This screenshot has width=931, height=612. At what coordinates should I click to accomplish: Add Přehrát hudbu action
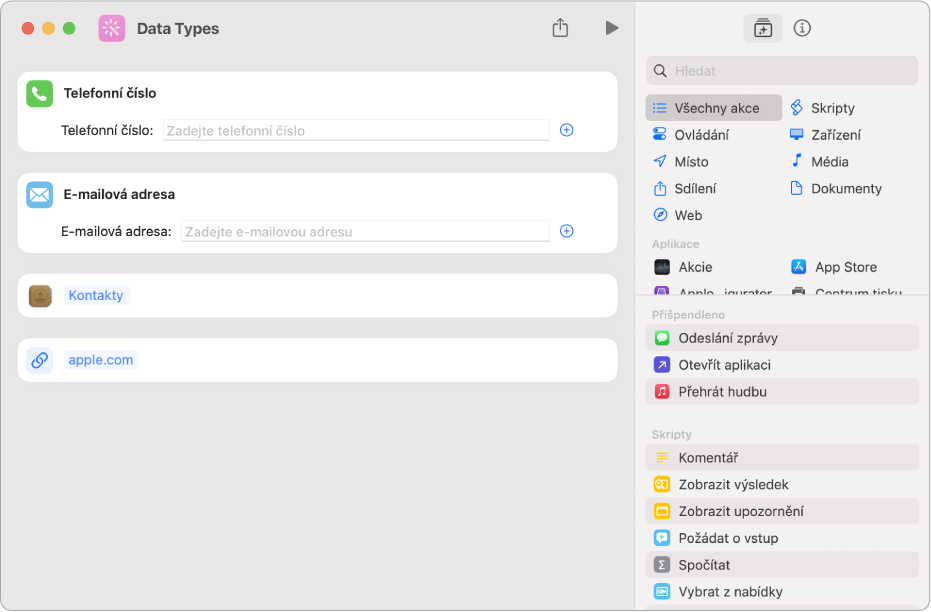(782, 391)
